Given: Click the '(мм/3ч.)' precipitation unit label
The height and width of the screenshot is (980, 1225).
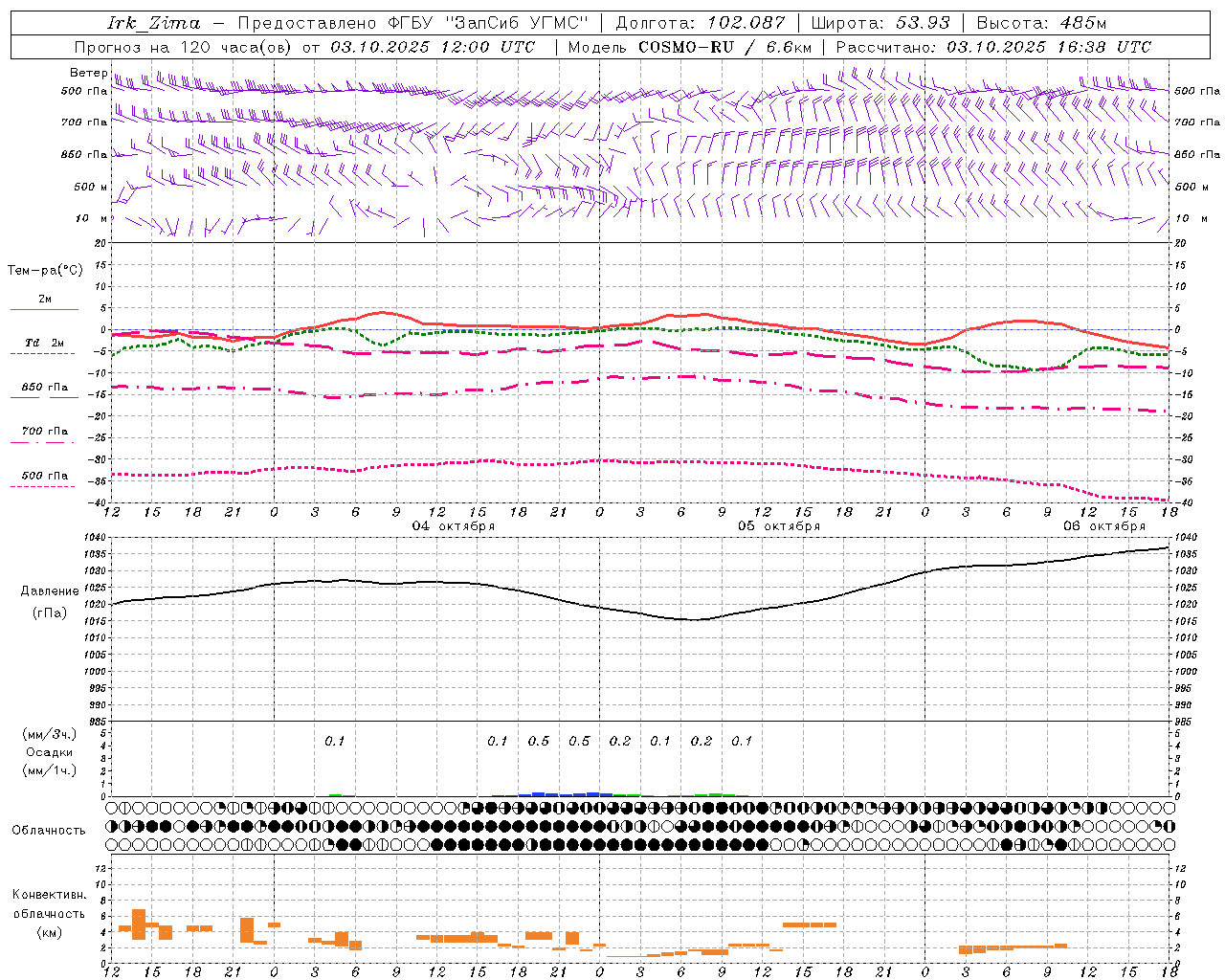Looking at the screenshot, I should [x=50, y=734].
